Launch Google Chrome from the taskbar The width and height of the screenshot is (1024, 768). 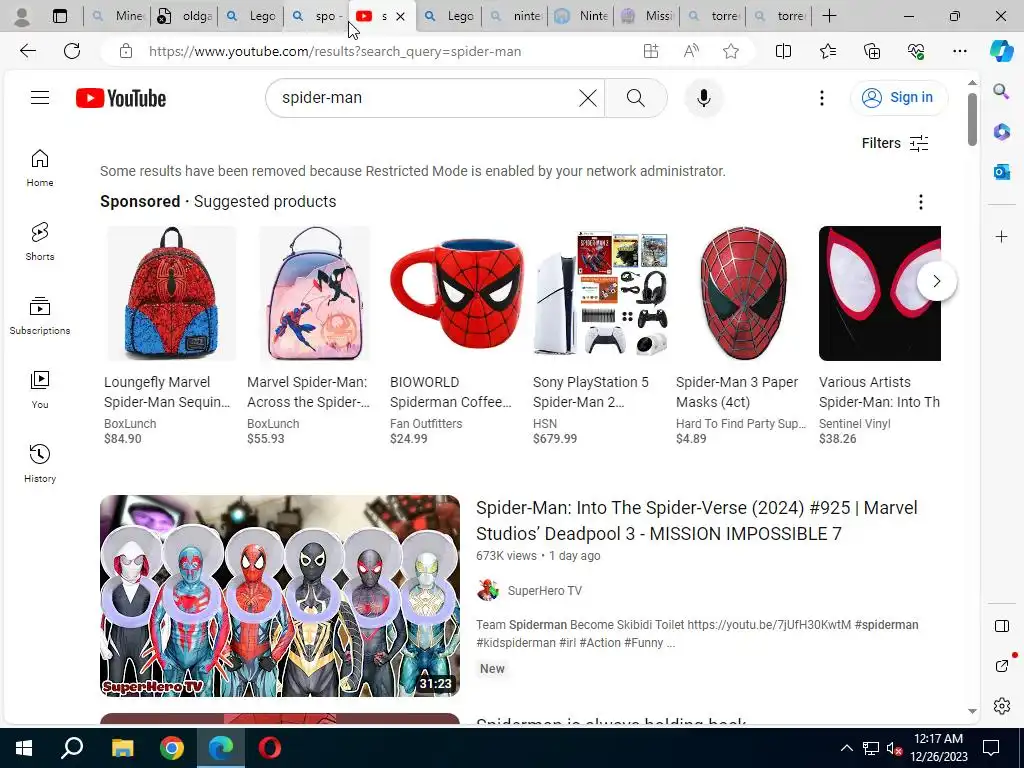point(172,748)
